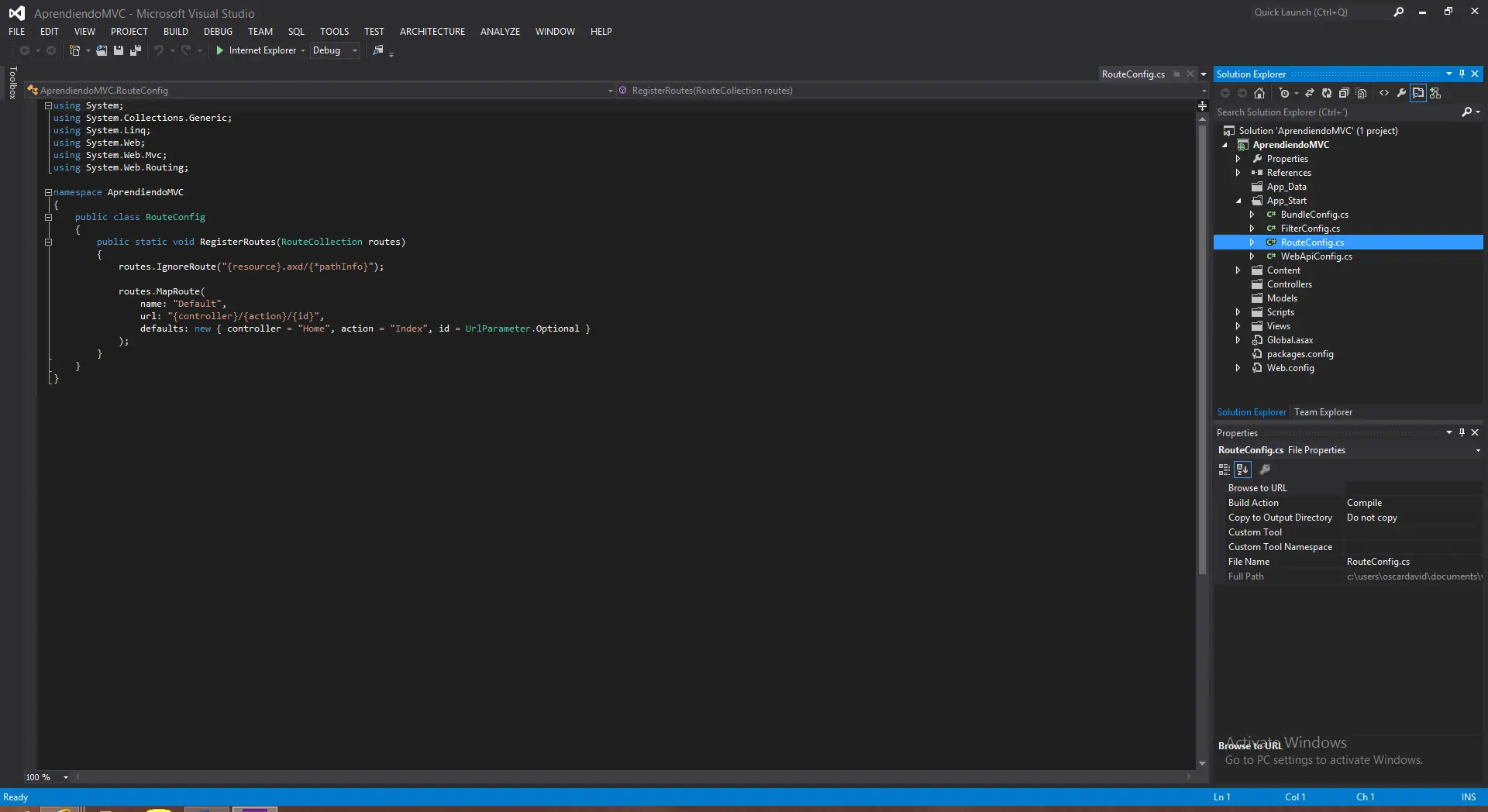Save the current file with Save icon

click(119, 50)
